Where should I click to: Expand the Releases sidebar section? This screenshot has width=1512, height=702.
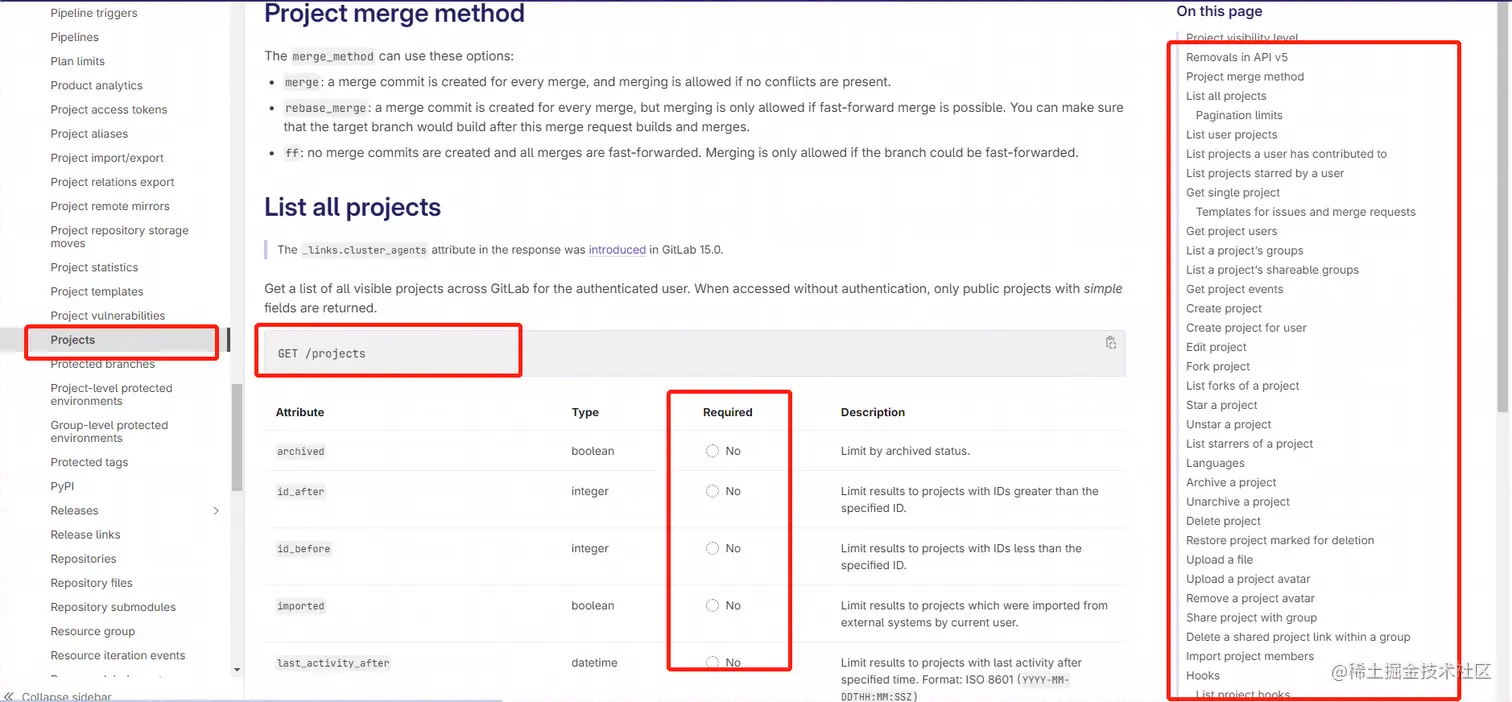point(216,511)
